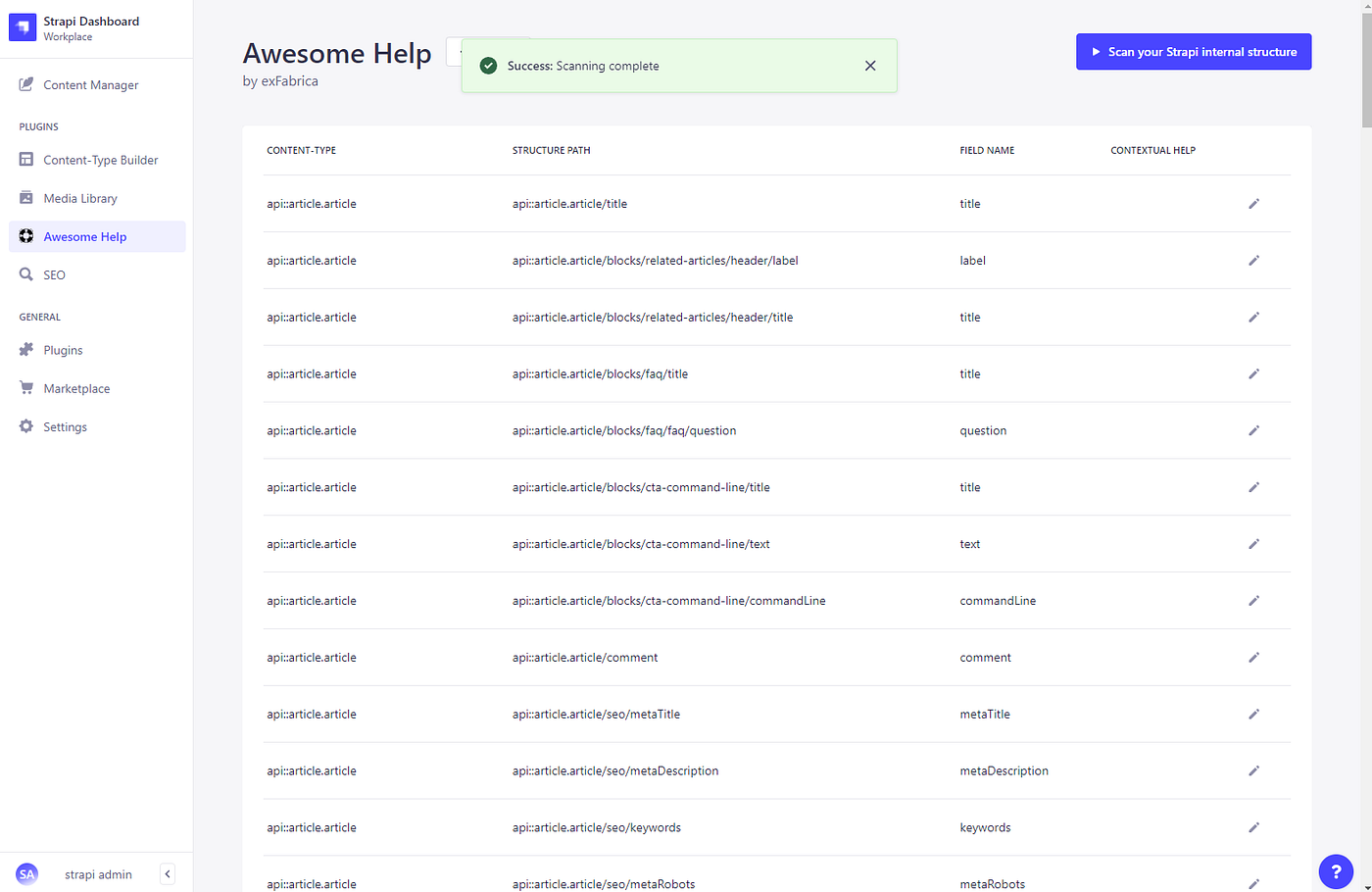1372x892 pixels.
Task: Open Settings using the gear icon
Action: (65, 426)
